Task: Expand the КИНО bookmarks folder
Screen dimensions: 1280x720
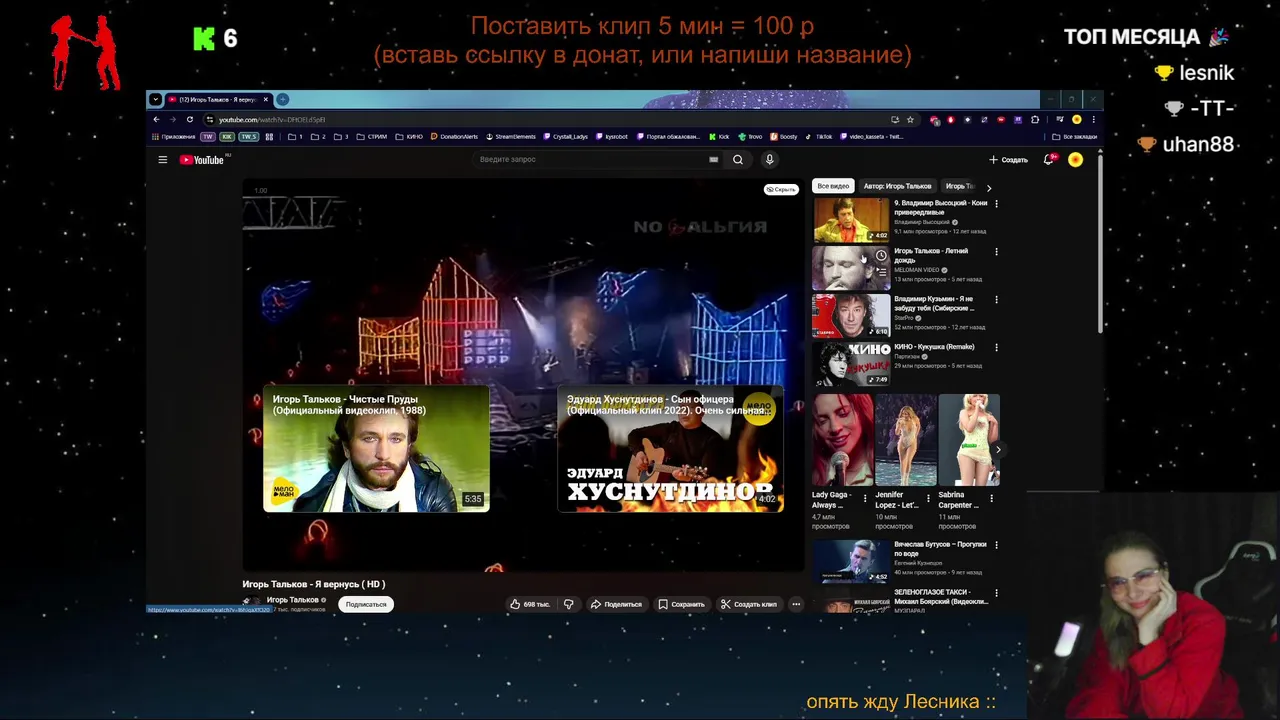Action: click(409, 136)
